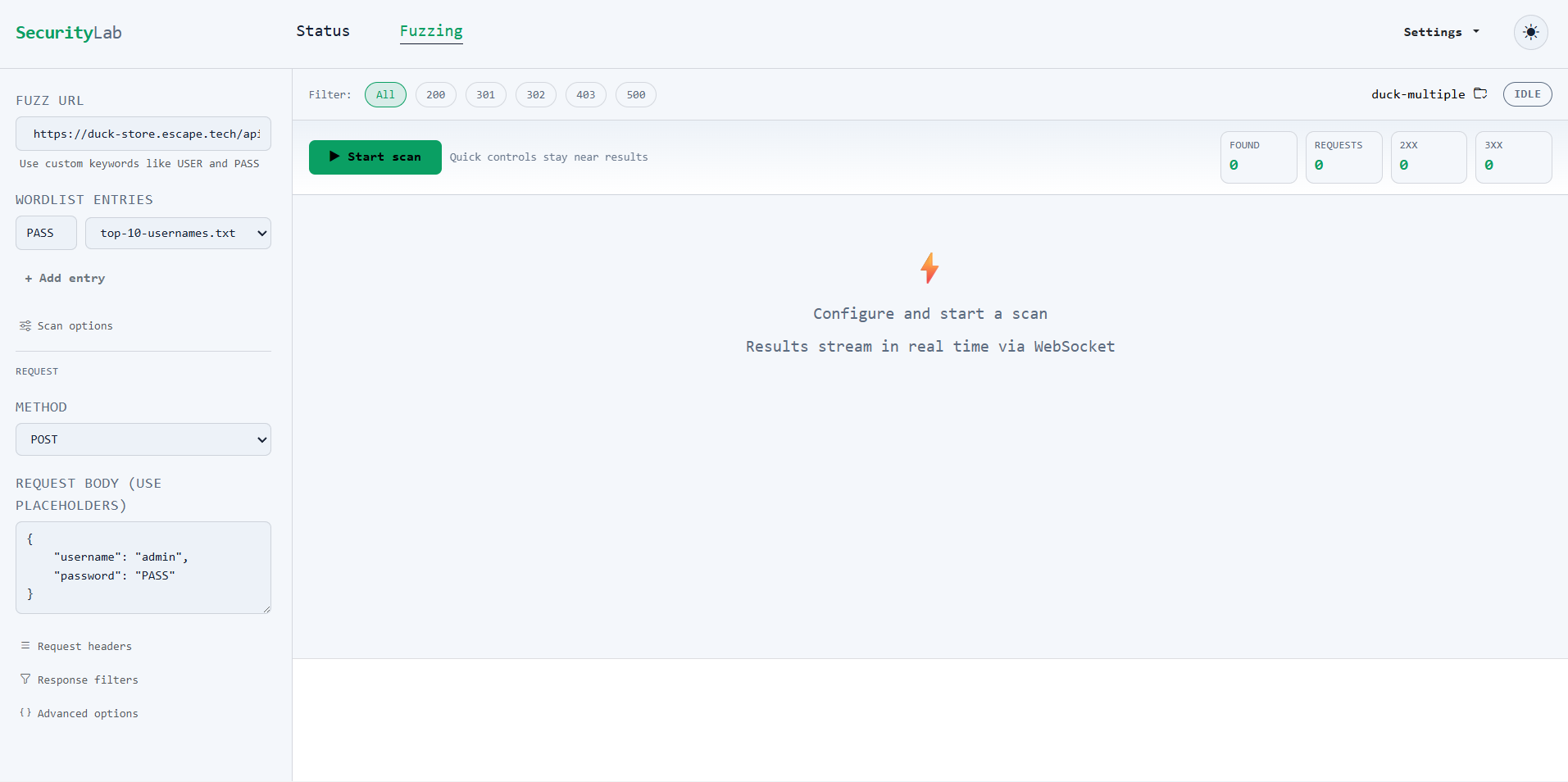This screenshot has width=1568, height=782.
Task: Grab the request body resize handle
Action: pos(266,609)
